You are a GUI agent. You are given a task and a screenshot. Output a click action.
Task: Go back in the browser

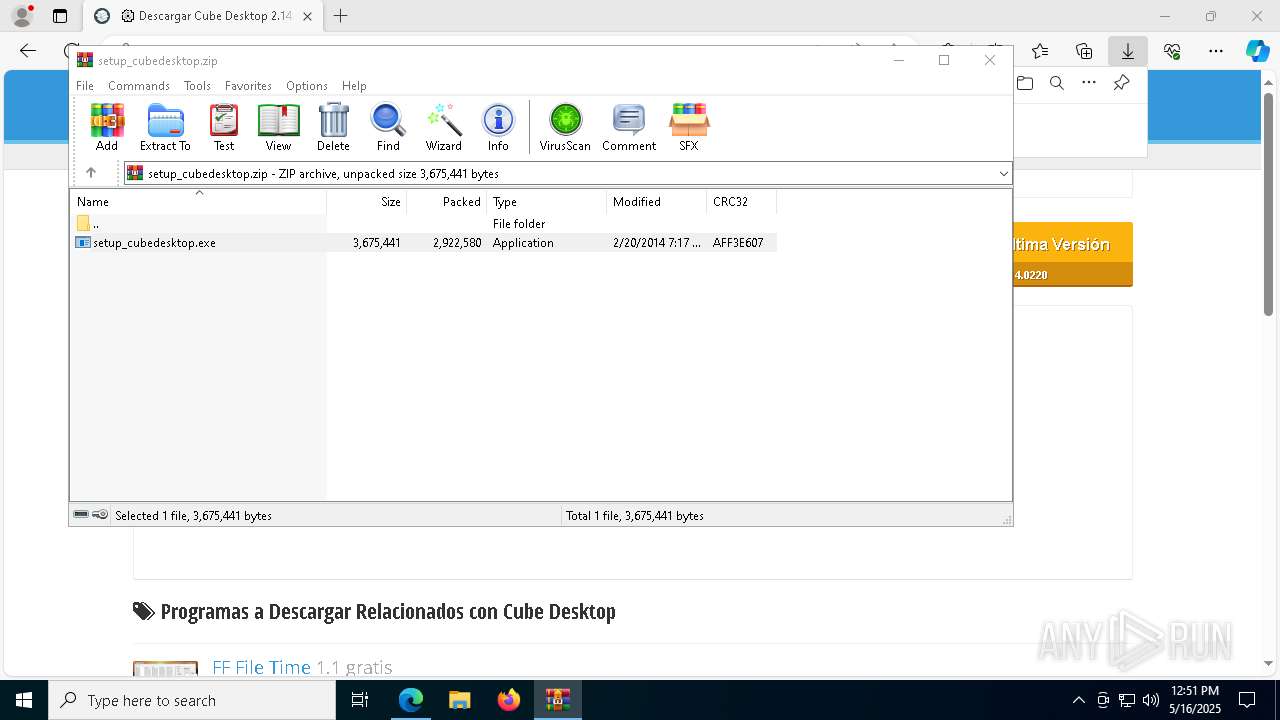[x=28, y=51]
